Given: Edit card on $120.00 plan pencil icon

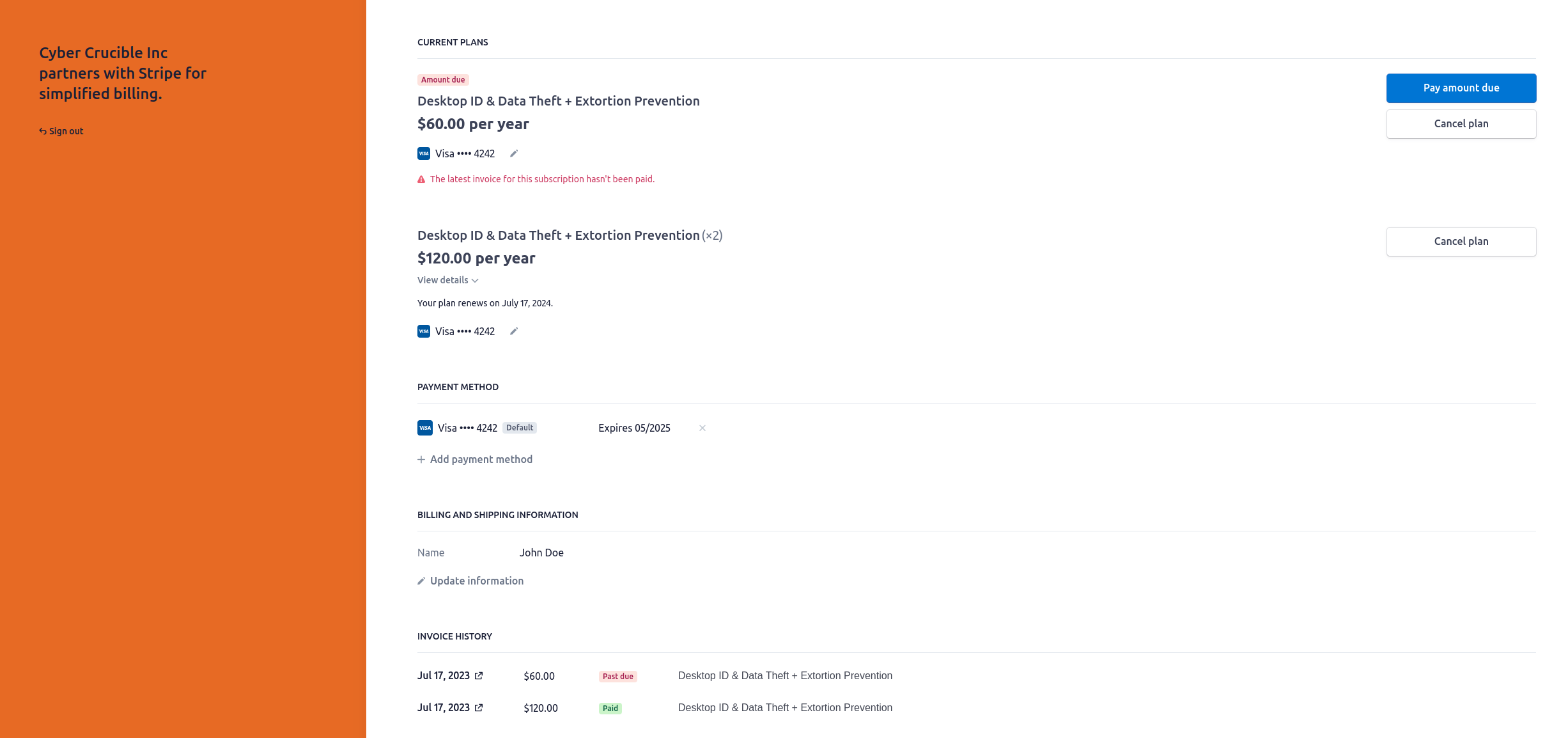Looking at the screenshot, I should pos(513,331).
